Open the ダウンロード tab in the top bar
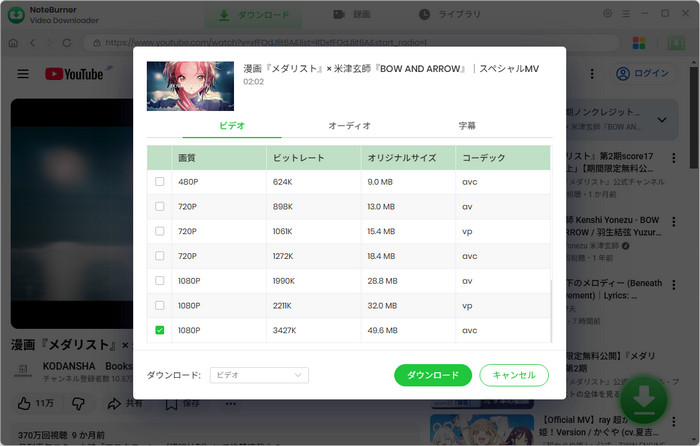The width and height of the screenshot is (700, 446). pos(254,15)
